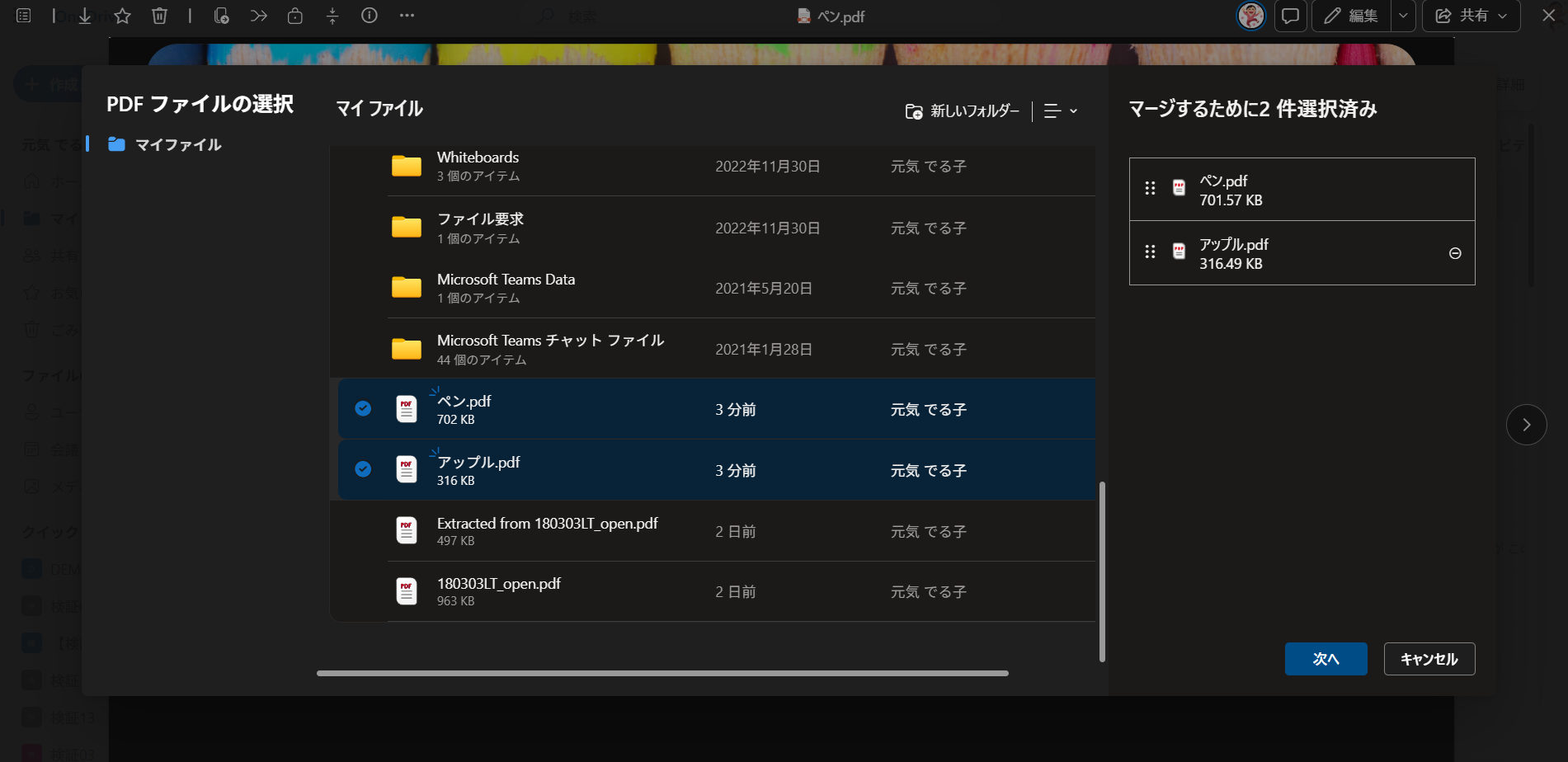Image resolution: width=1568 pixels, height=762 pixels.
Task: Open the Whiteboards folder
Action: [x=478, y=166]
